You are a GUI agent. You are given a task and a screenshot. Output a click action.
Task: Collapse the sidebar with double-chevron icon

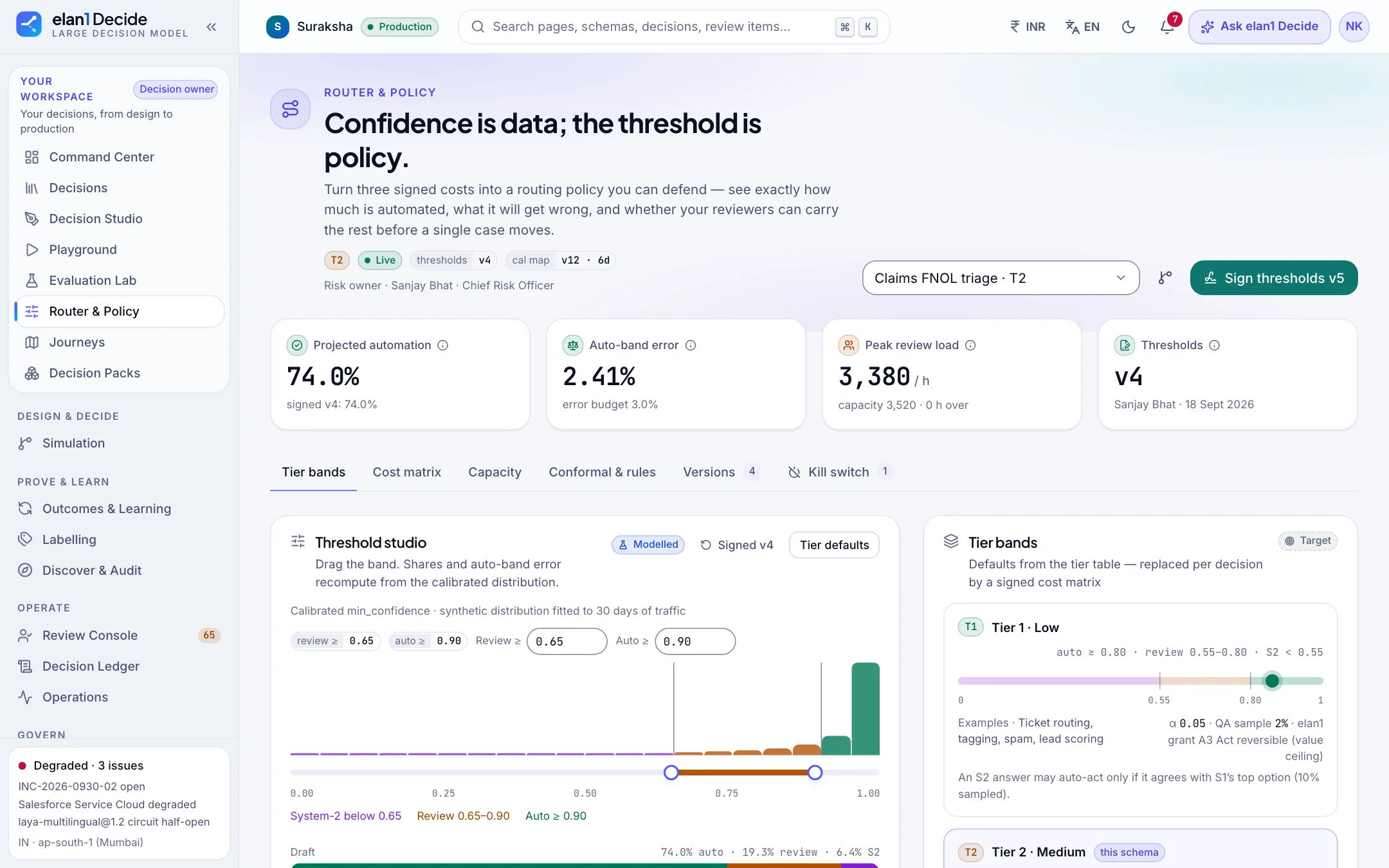coord(211,27)
